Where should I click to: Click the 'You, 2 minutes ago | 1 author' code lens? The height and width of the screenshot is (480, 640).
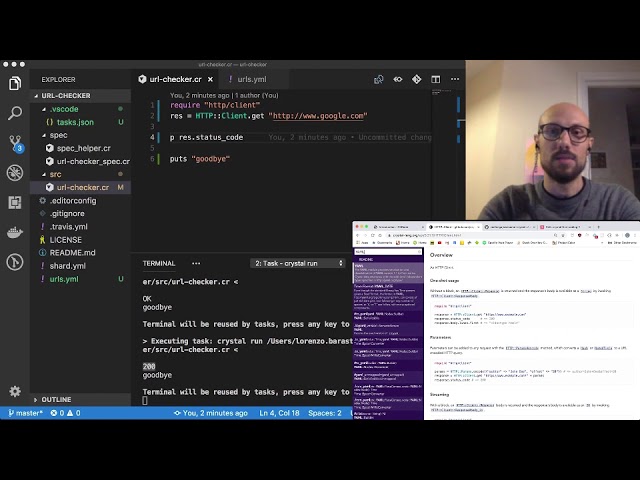[224, 96]
